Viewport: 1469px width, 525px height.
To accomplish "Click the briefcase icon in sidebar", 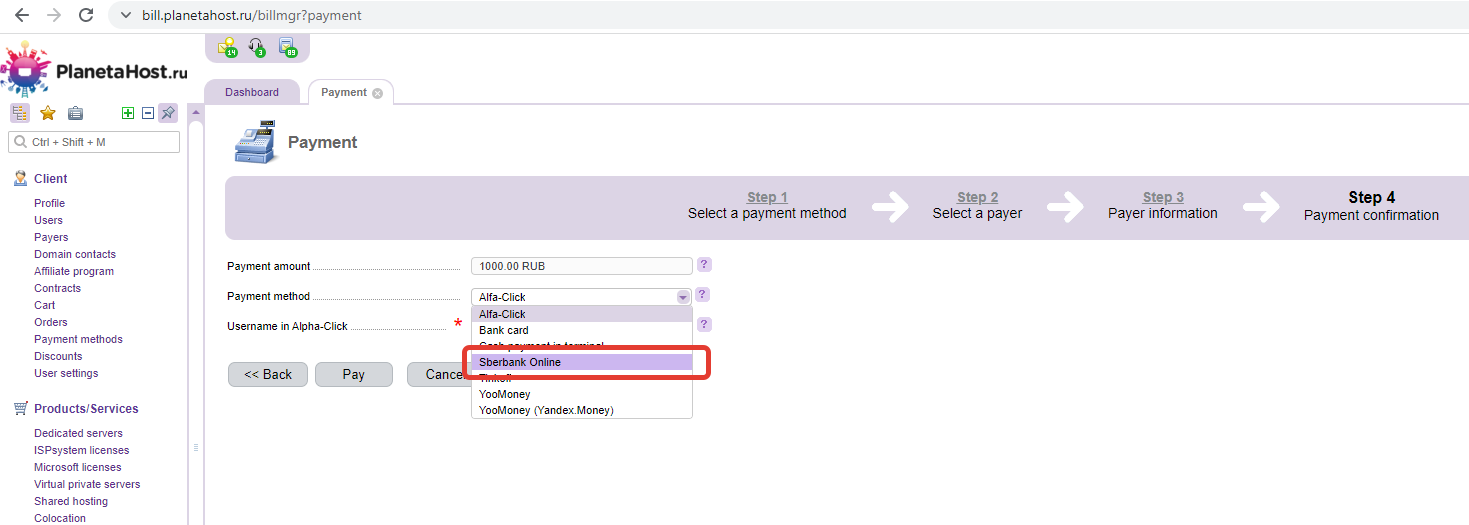I will 75,113.
